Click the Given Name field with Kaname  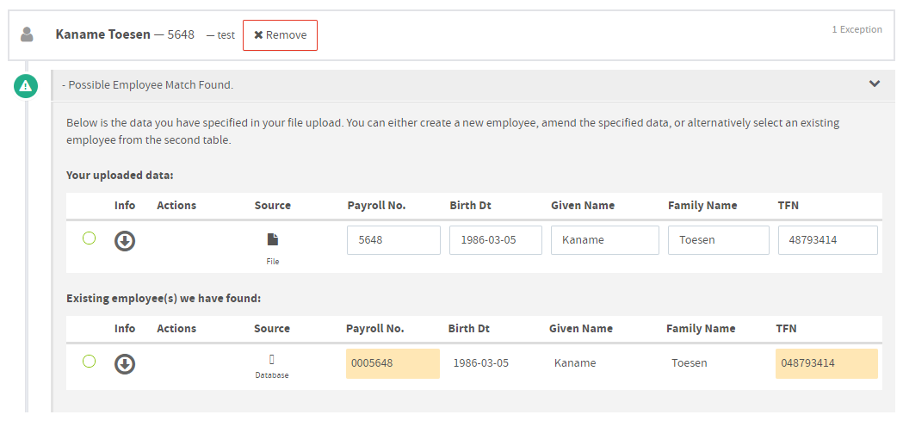click(x=605, y=240)
